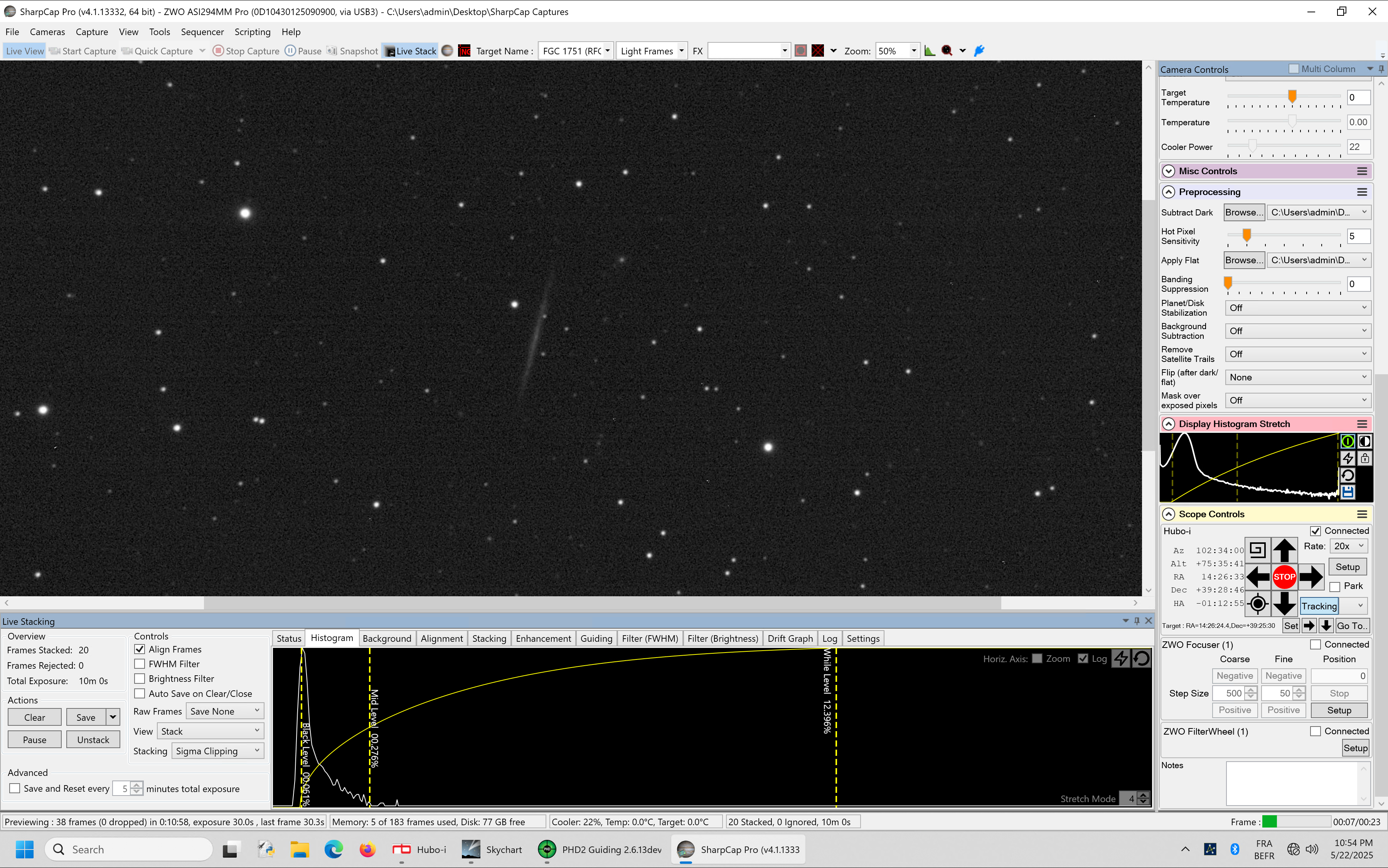Viewport: 1388px width, 868px height.
Task: Open the Background Subtraction dropdown
Action: 1298,331
